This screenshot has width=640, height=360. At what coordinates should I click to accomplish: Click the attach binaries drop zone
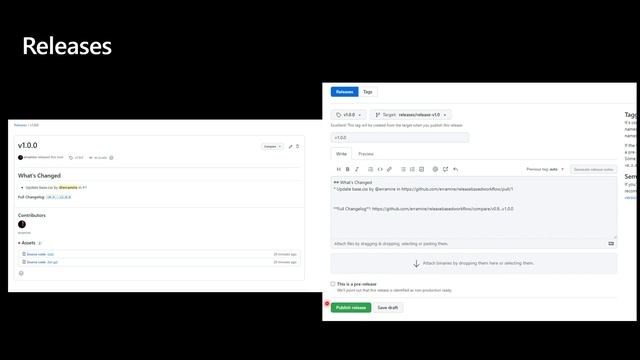click(473, 263)
